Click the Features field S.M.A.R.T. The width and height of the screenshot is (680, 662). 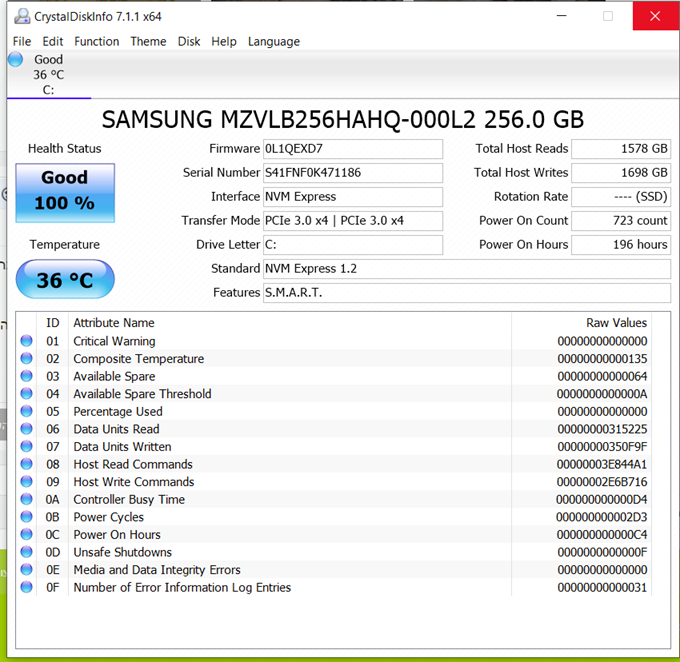coord(467,293)
